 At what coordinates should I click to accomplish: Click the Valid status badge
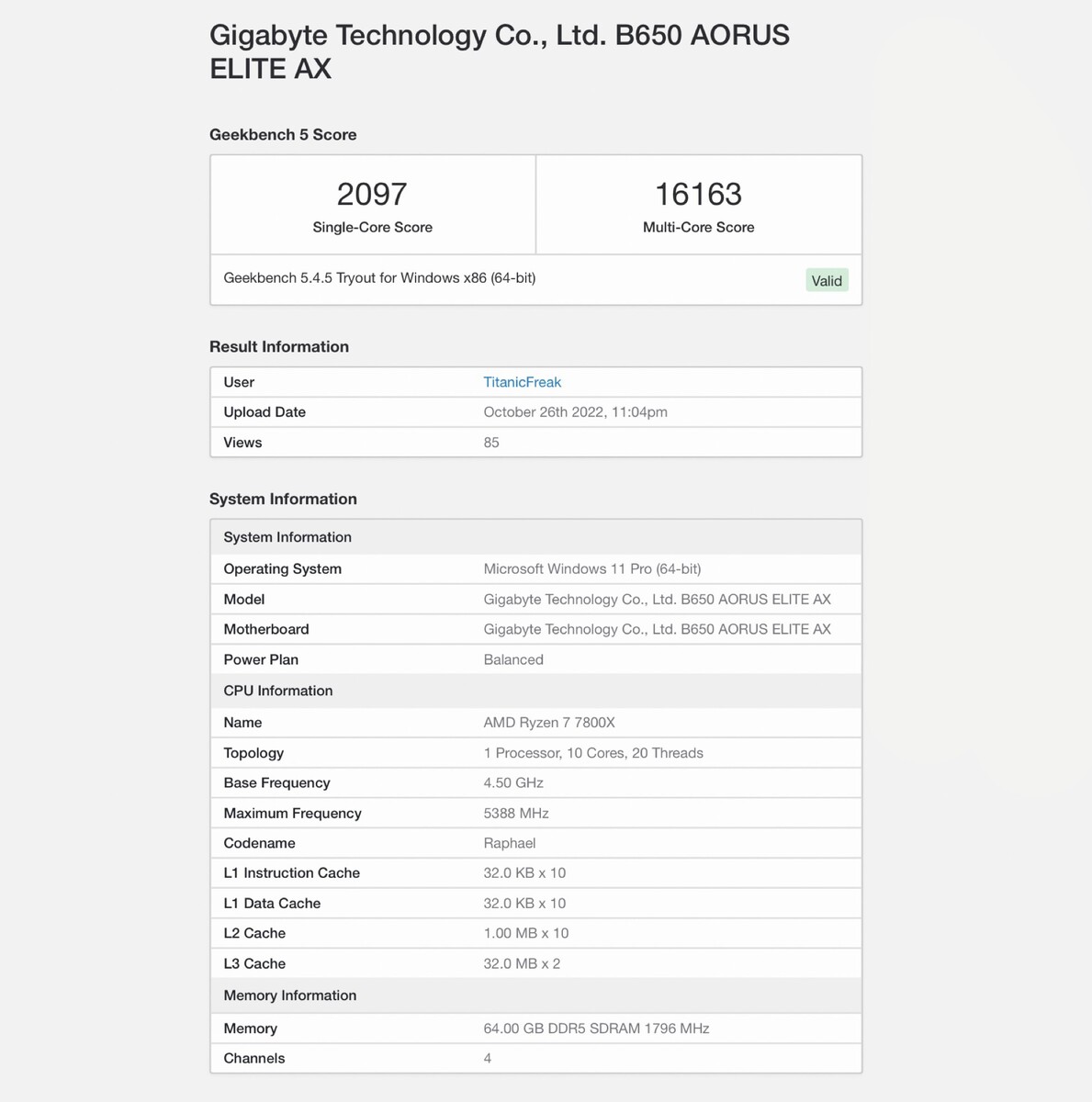click(827, 281)
